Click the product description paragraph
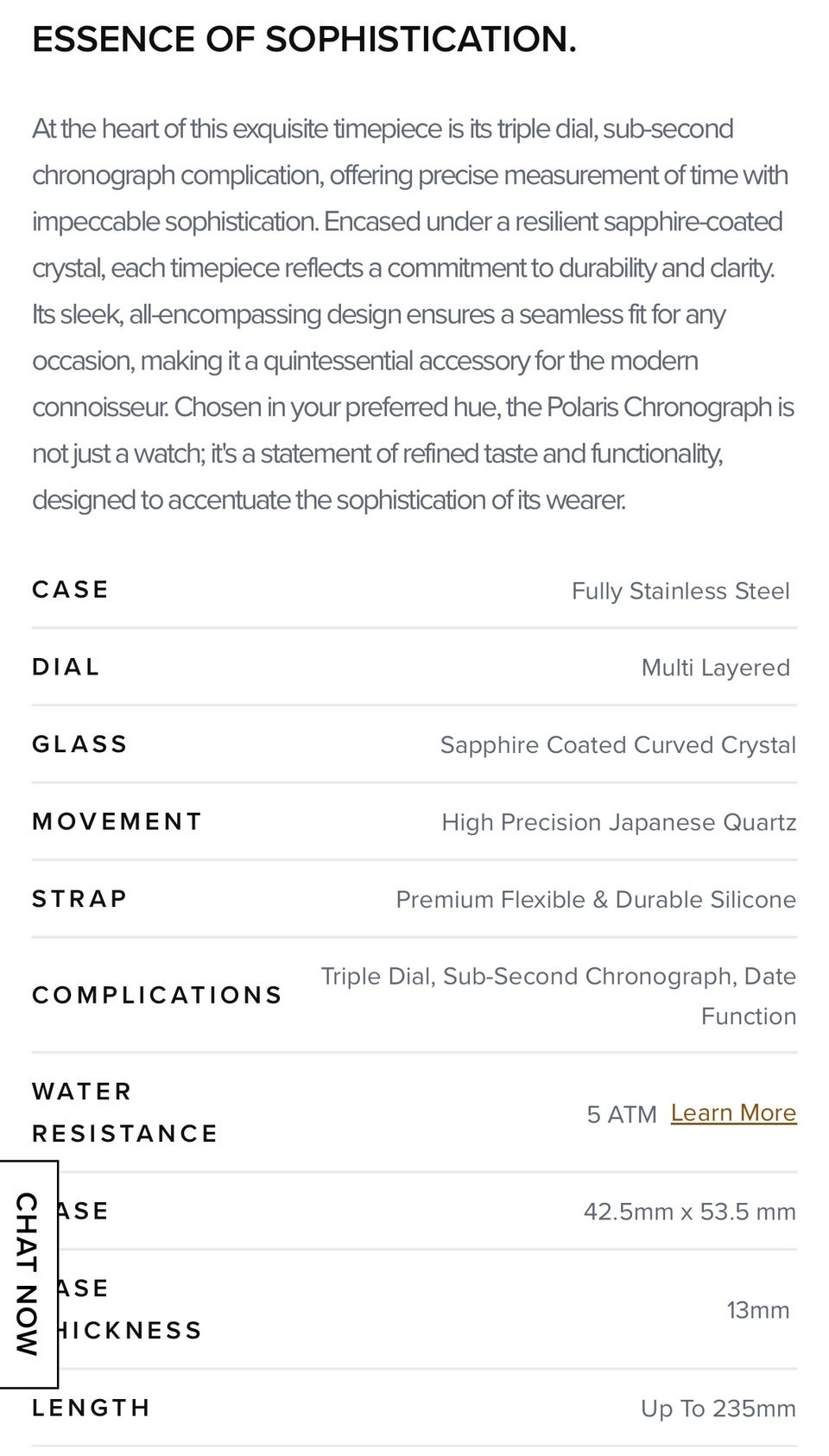This screenshot has height=1456, width=829. tap(413, 314)
